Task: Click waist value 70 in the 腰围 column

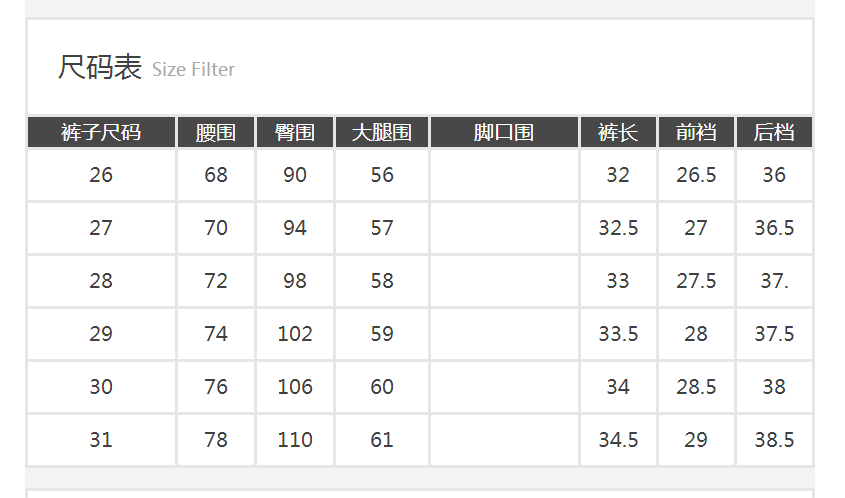Action: pyautogui.click(x=216, y=228)
